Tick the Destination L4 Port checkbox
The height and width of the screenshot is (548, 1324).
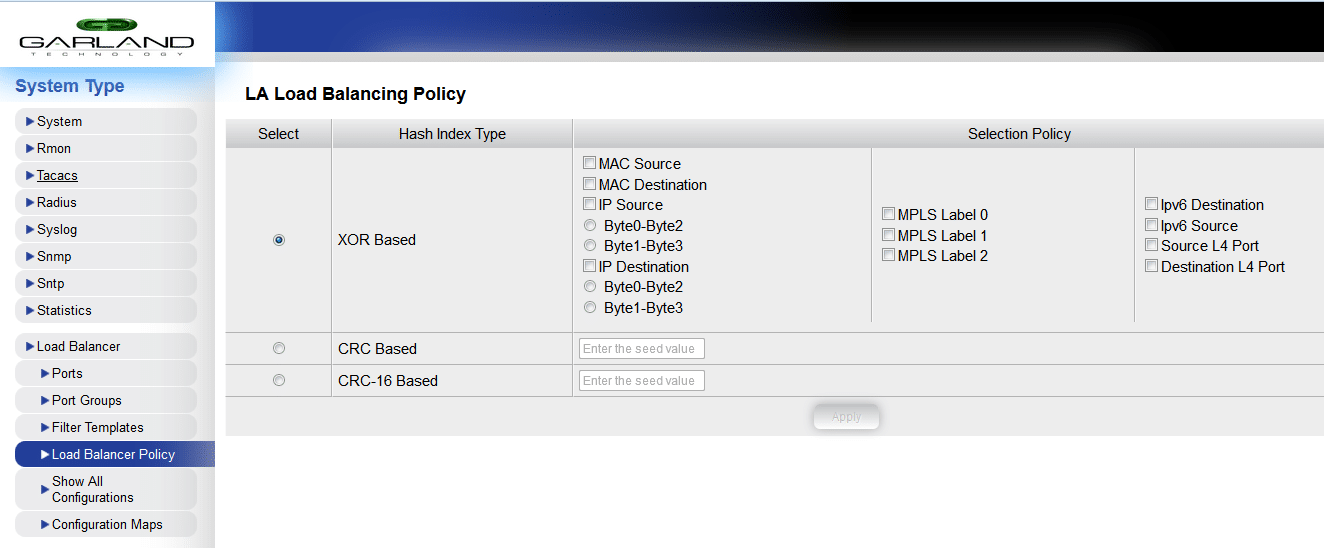[x=1152, y=266]
